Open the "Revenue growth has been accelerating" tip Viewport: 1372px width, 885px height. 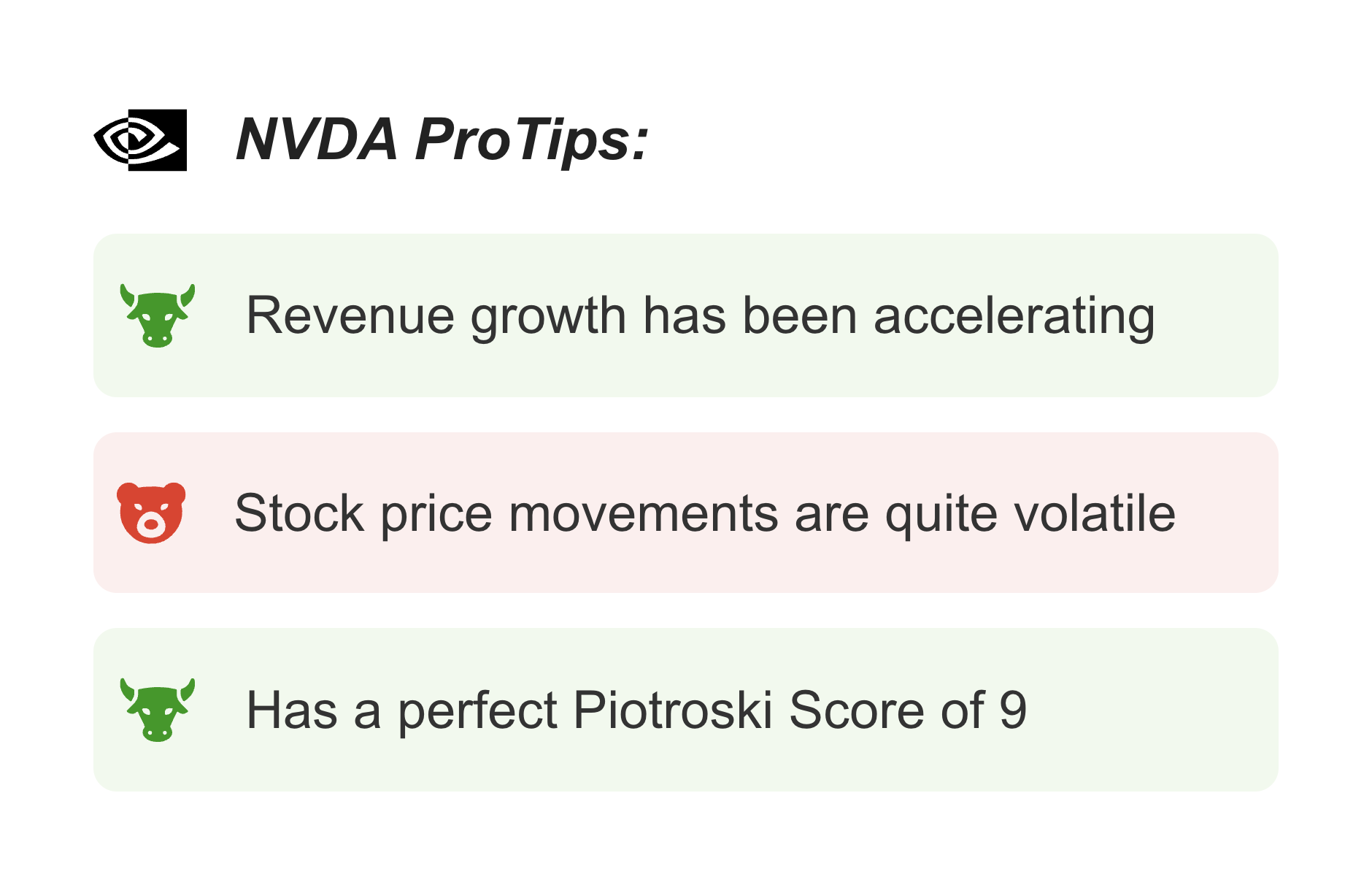tap(686, 315)
